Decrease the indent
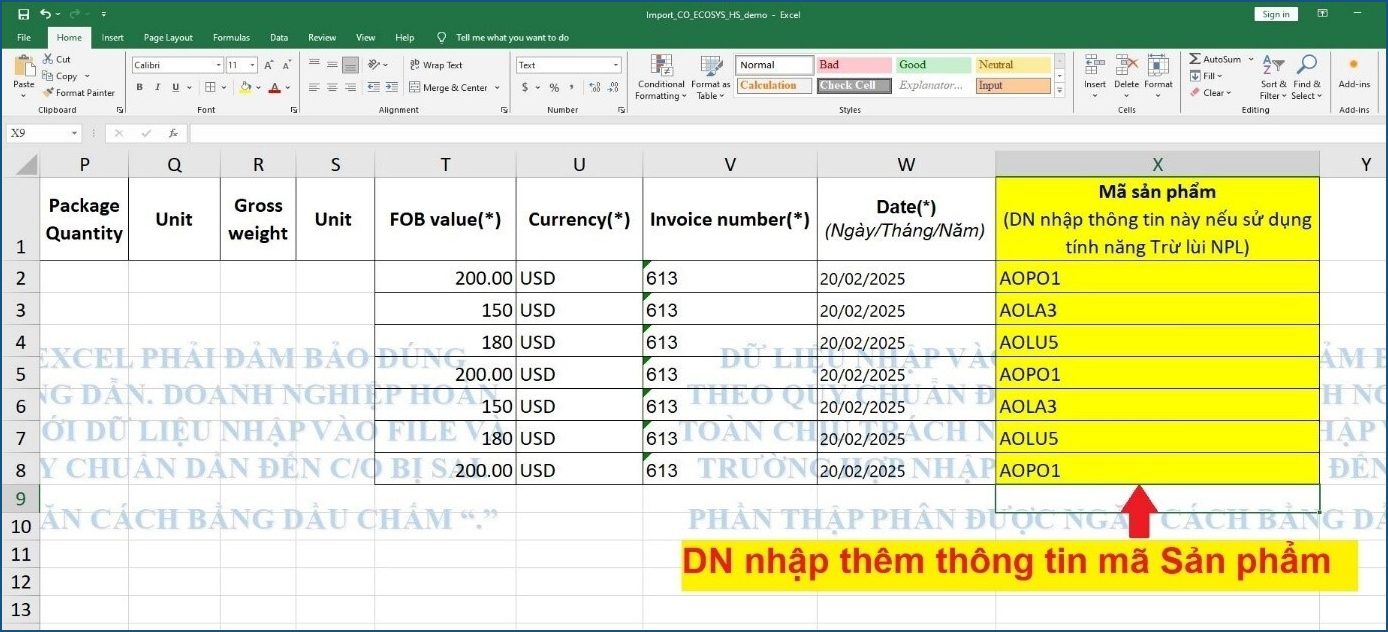This screenshot has width=1388, height=632. pos(373,88)
